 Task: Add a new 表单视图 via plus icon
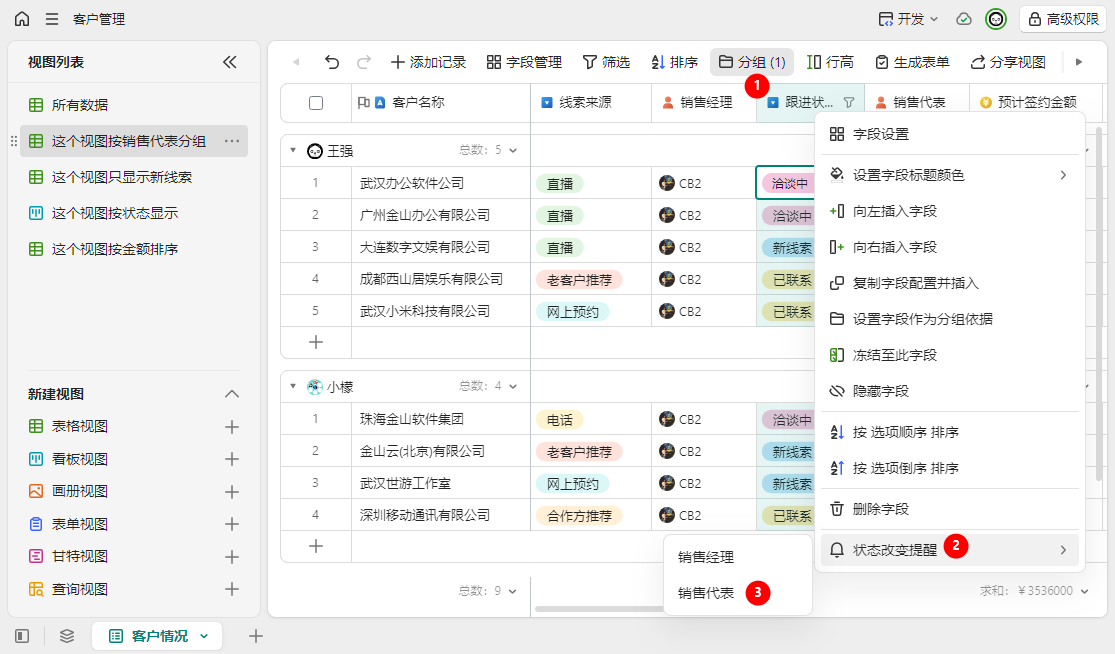click(232, 524)
